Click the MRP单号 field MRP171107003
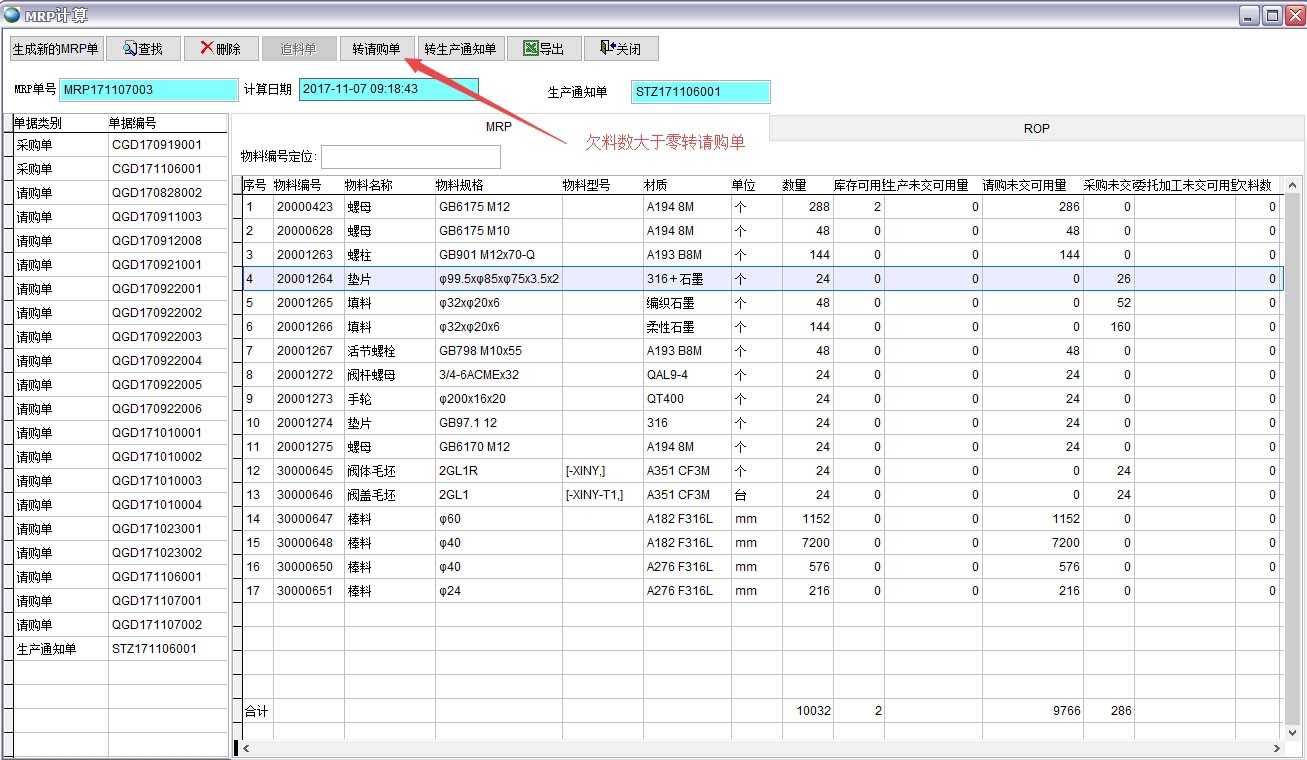The width and height of the screenshot is (1307, 760). tap(149, 90)
